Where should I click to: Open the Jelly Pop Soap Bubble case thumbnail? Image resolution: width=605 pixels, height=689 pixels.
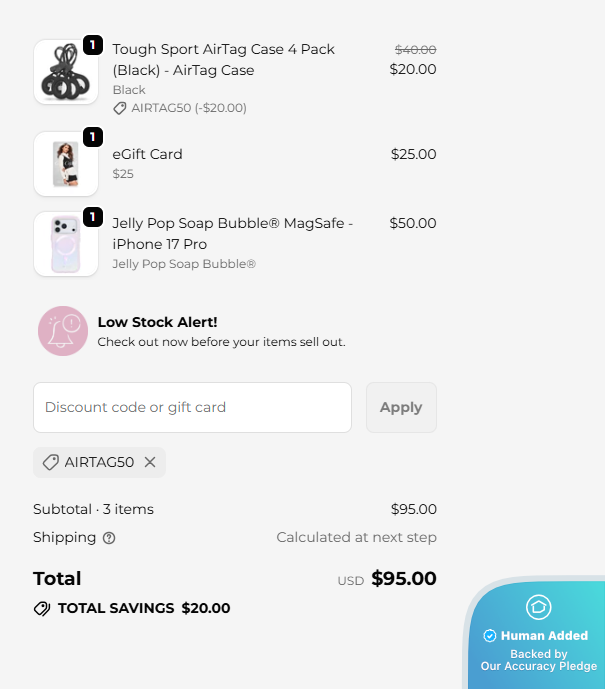click(x=66, y=243)
